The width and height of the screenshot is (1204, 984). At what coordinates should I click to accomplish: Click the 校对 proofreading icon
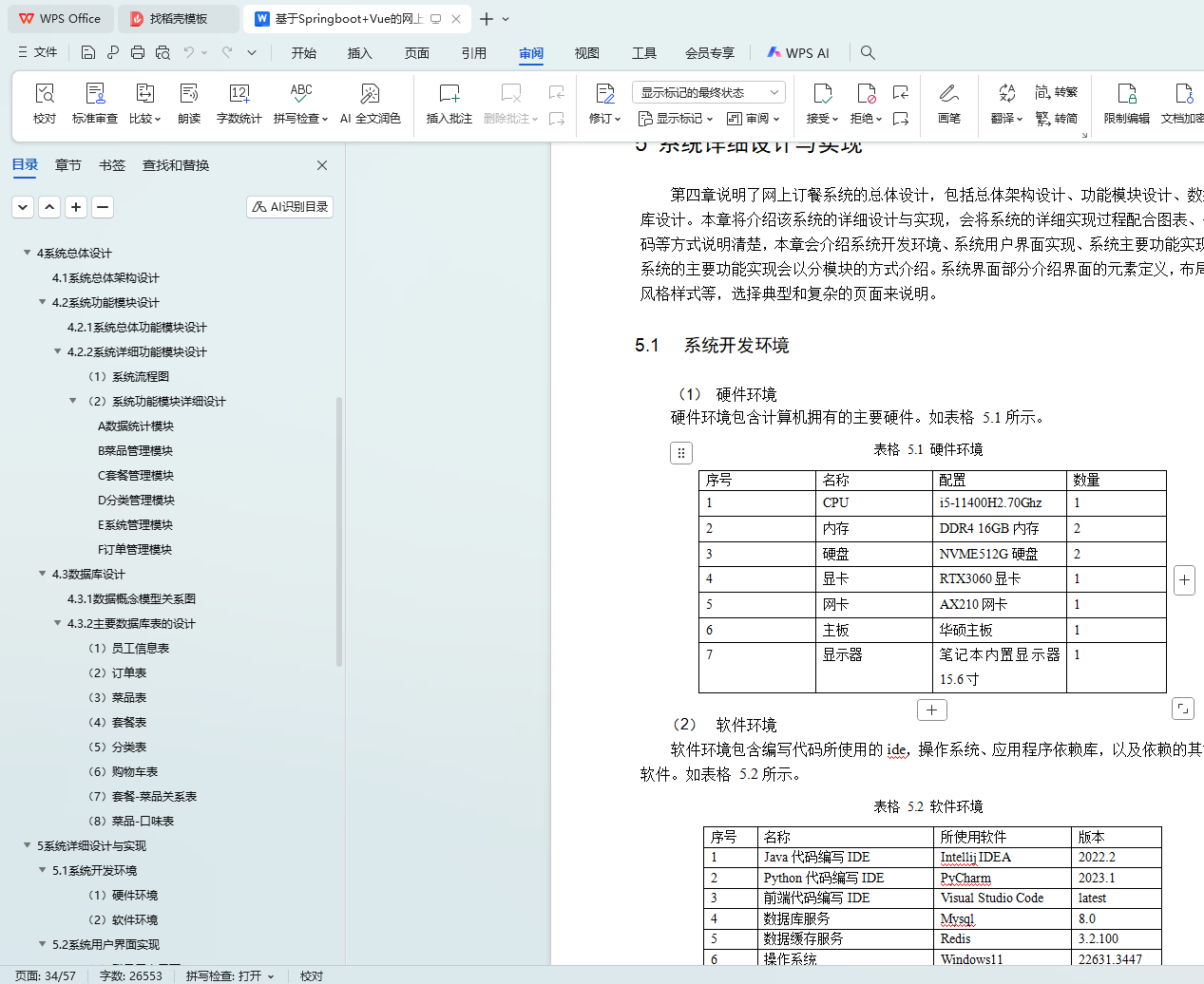coord(45,93)
